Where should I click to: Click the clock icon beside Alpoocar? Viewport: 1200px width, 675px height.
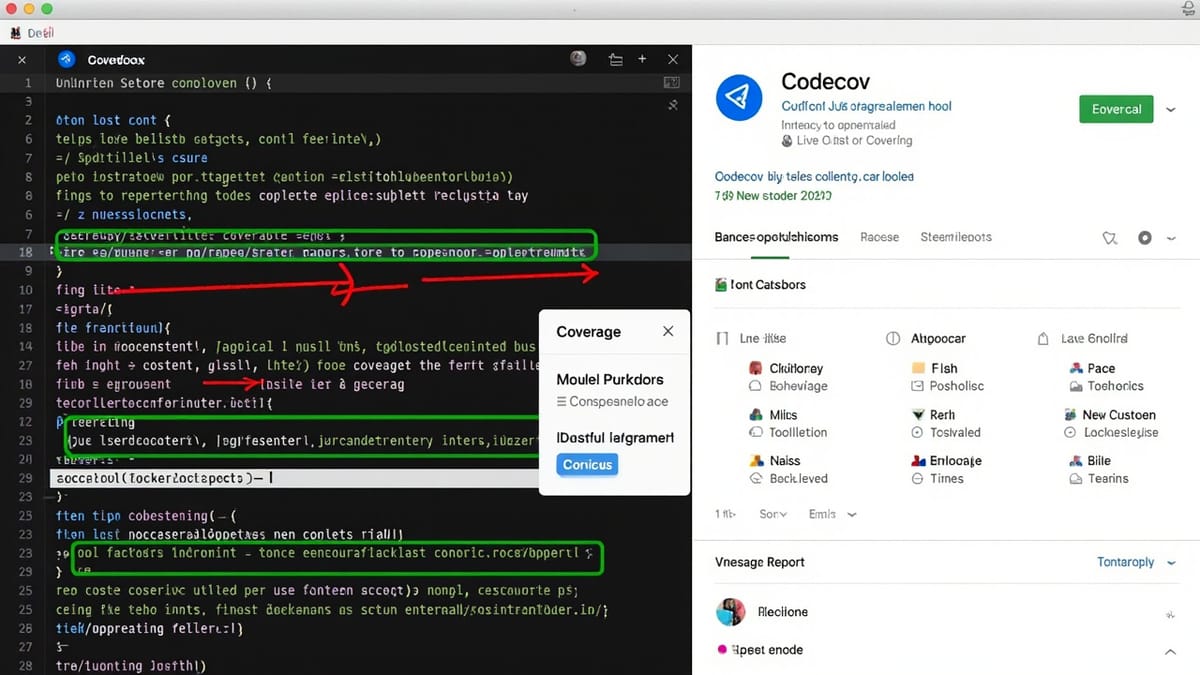pyautogui.click(x=893, y=339)
